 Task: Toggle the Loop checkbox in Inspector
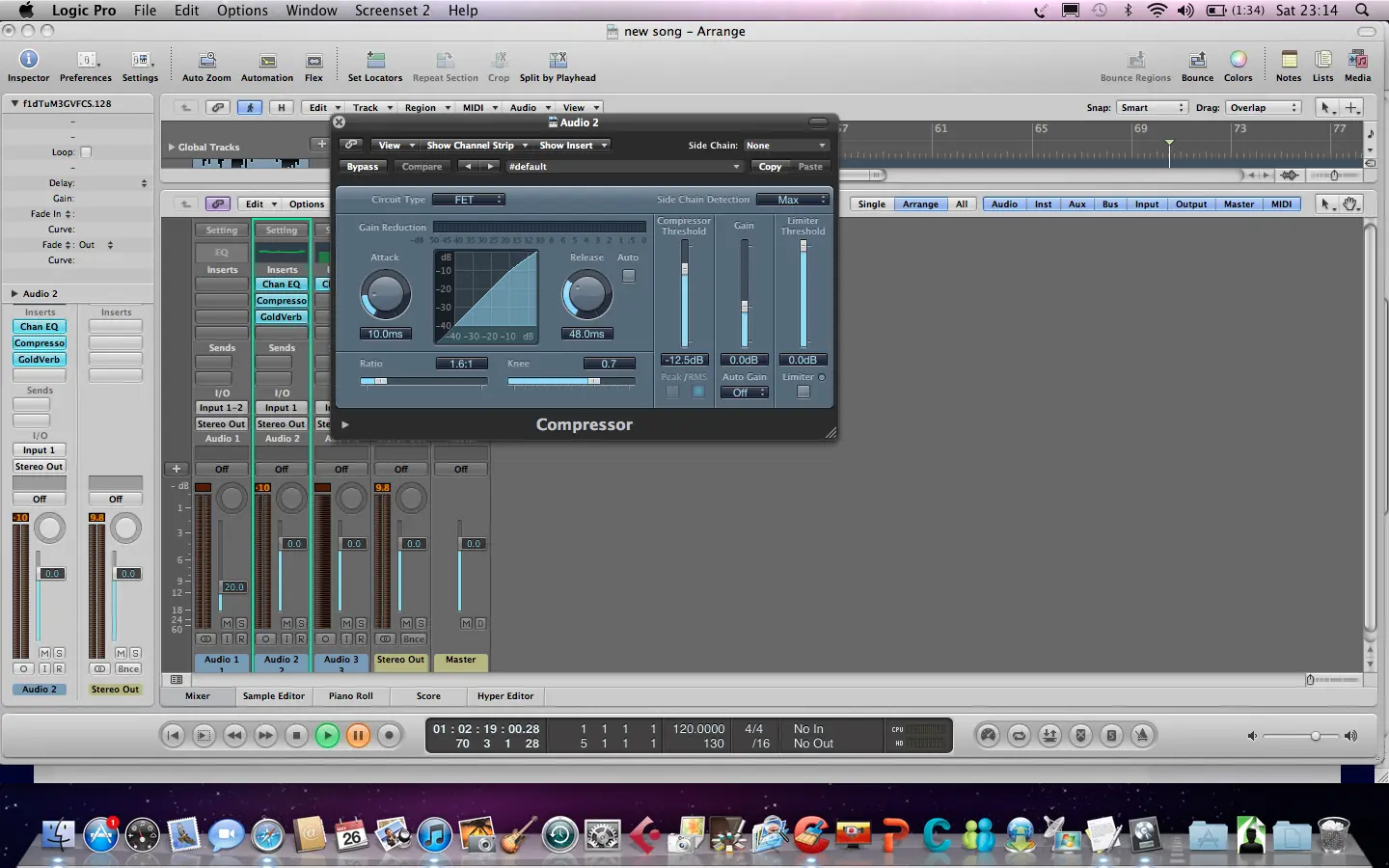click(86, 152)
